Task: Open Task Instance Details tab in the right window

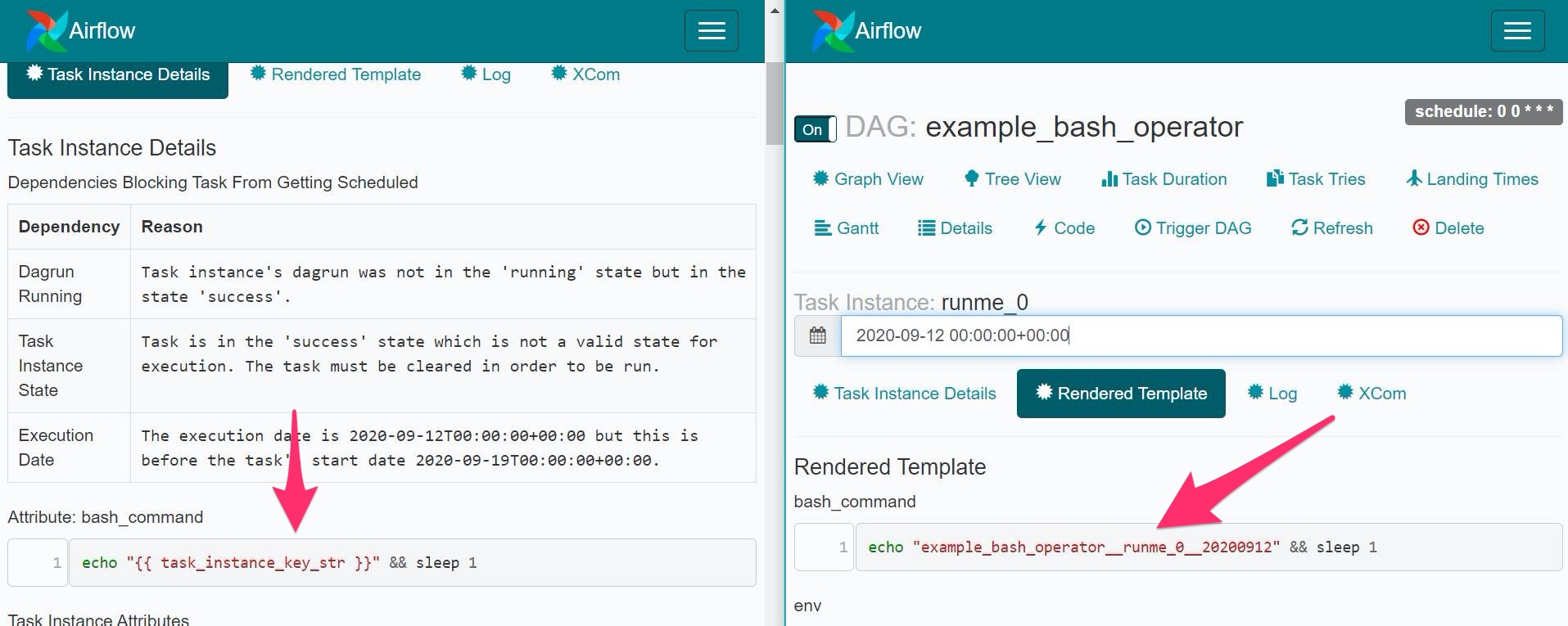Action: [x=904, y=394]
